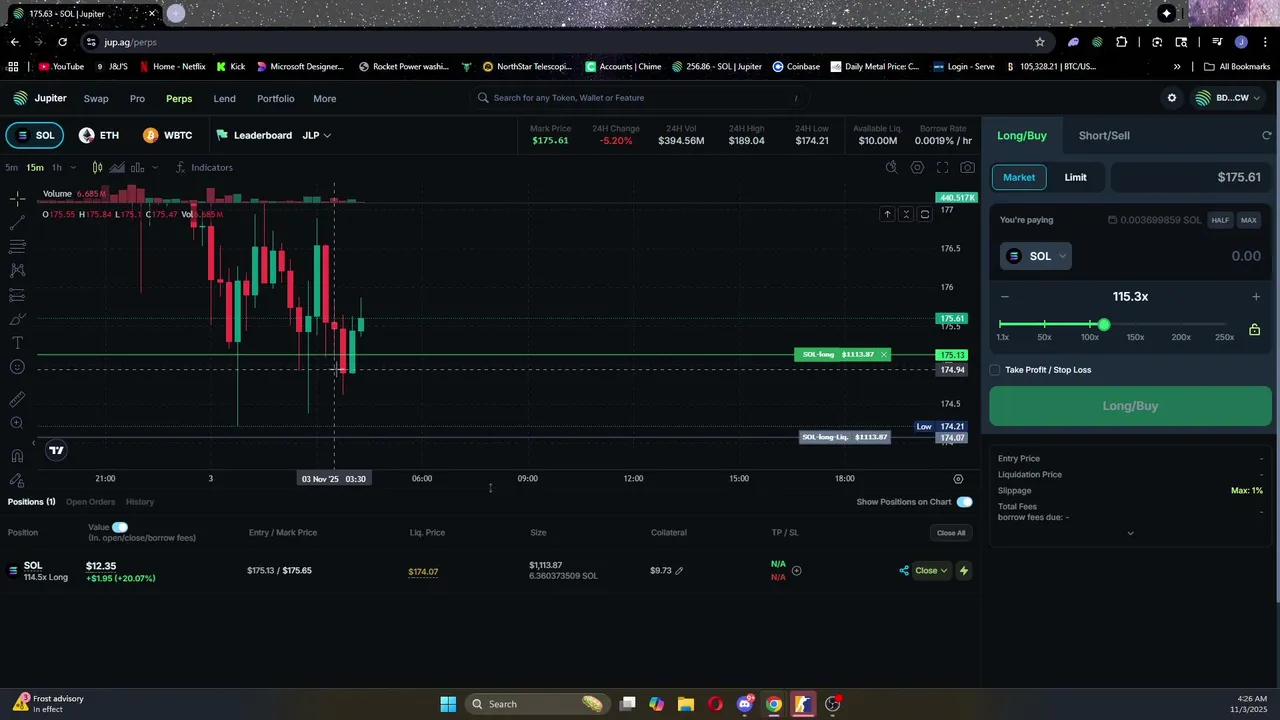Select the ETH market
This screenshot has height=720, width=1280.
pyautogui.click(x=99, y=135)
